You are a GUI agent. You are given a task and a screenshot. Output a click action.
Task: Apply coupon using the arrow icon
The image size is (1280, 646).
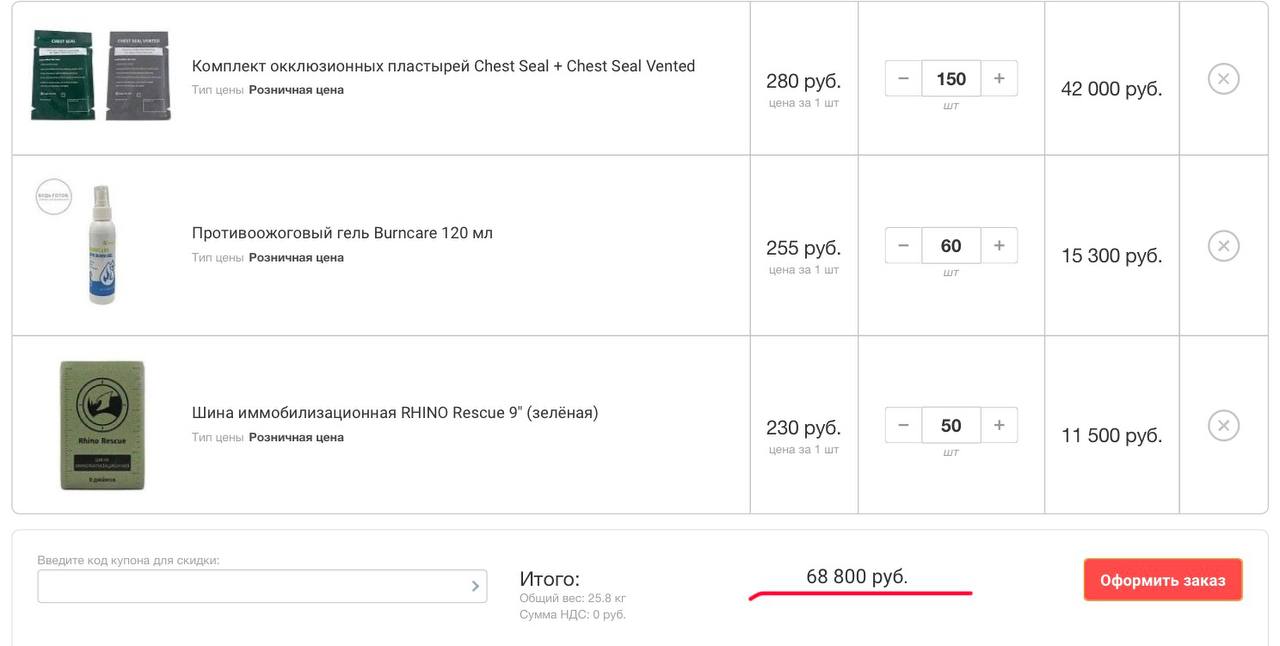pyautogui.click(x=475, y=586)
